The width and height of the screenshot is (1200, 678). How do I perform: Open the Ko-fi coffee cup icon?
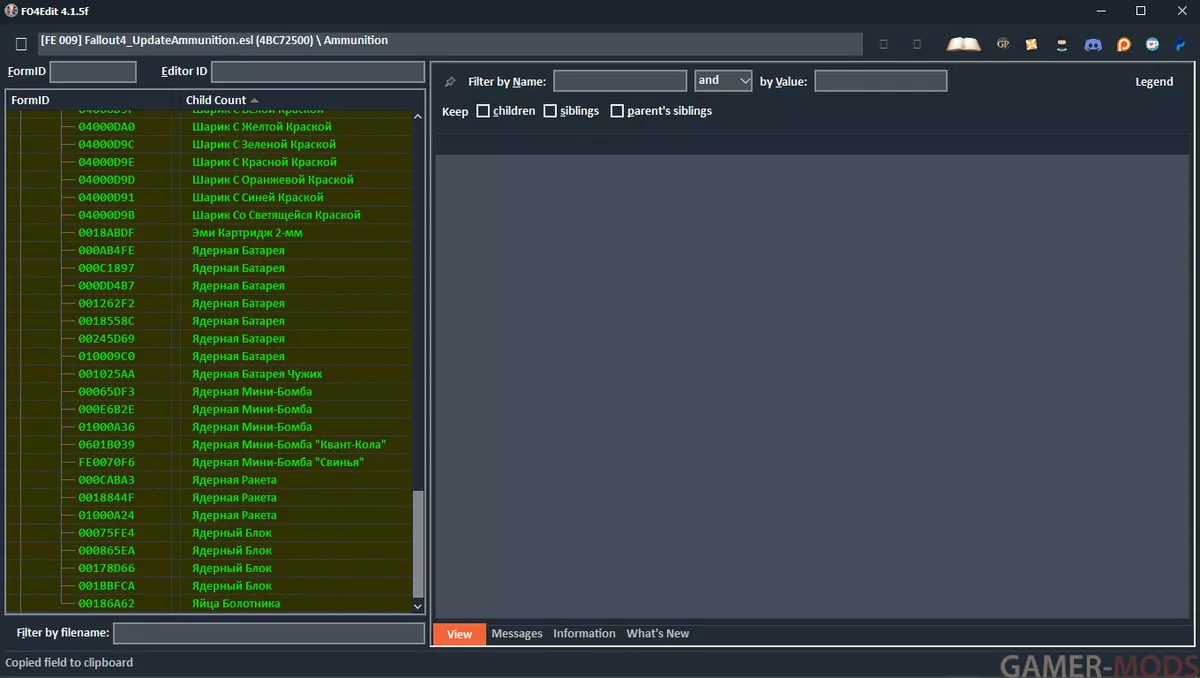coord(1153,44)
